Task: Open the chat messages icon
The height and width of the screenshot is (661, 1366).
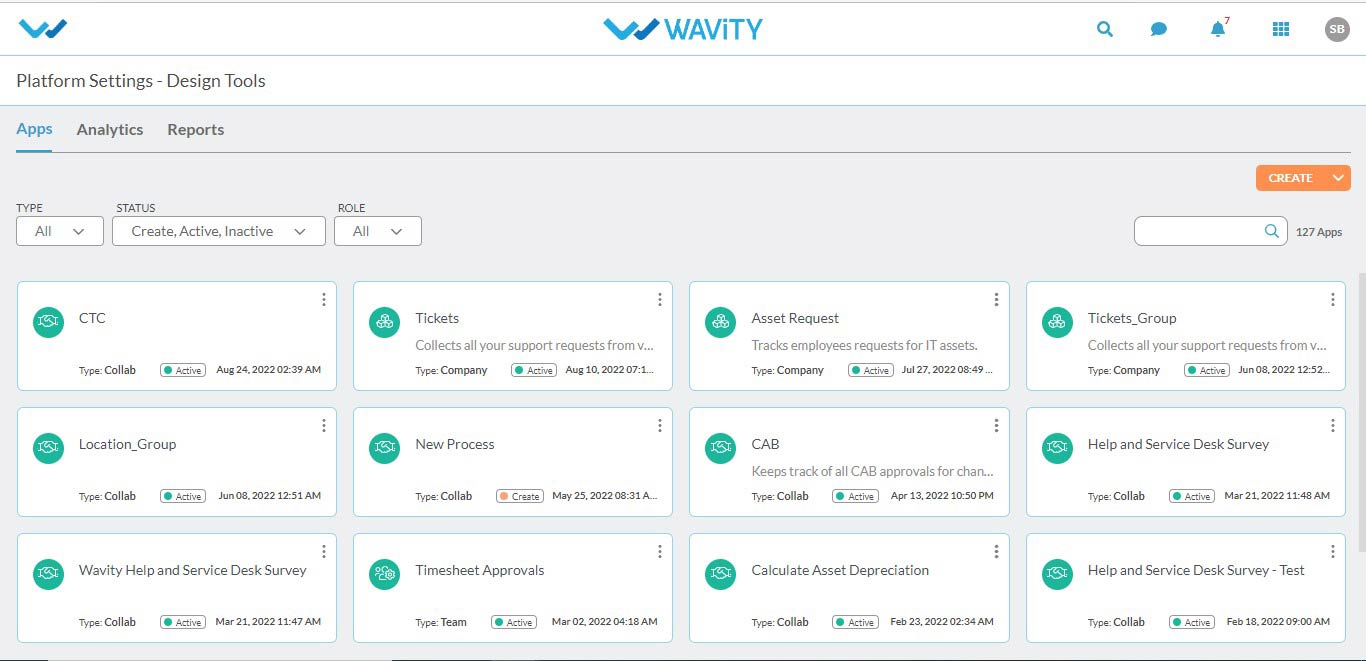Action: (x=1159, y=29)
